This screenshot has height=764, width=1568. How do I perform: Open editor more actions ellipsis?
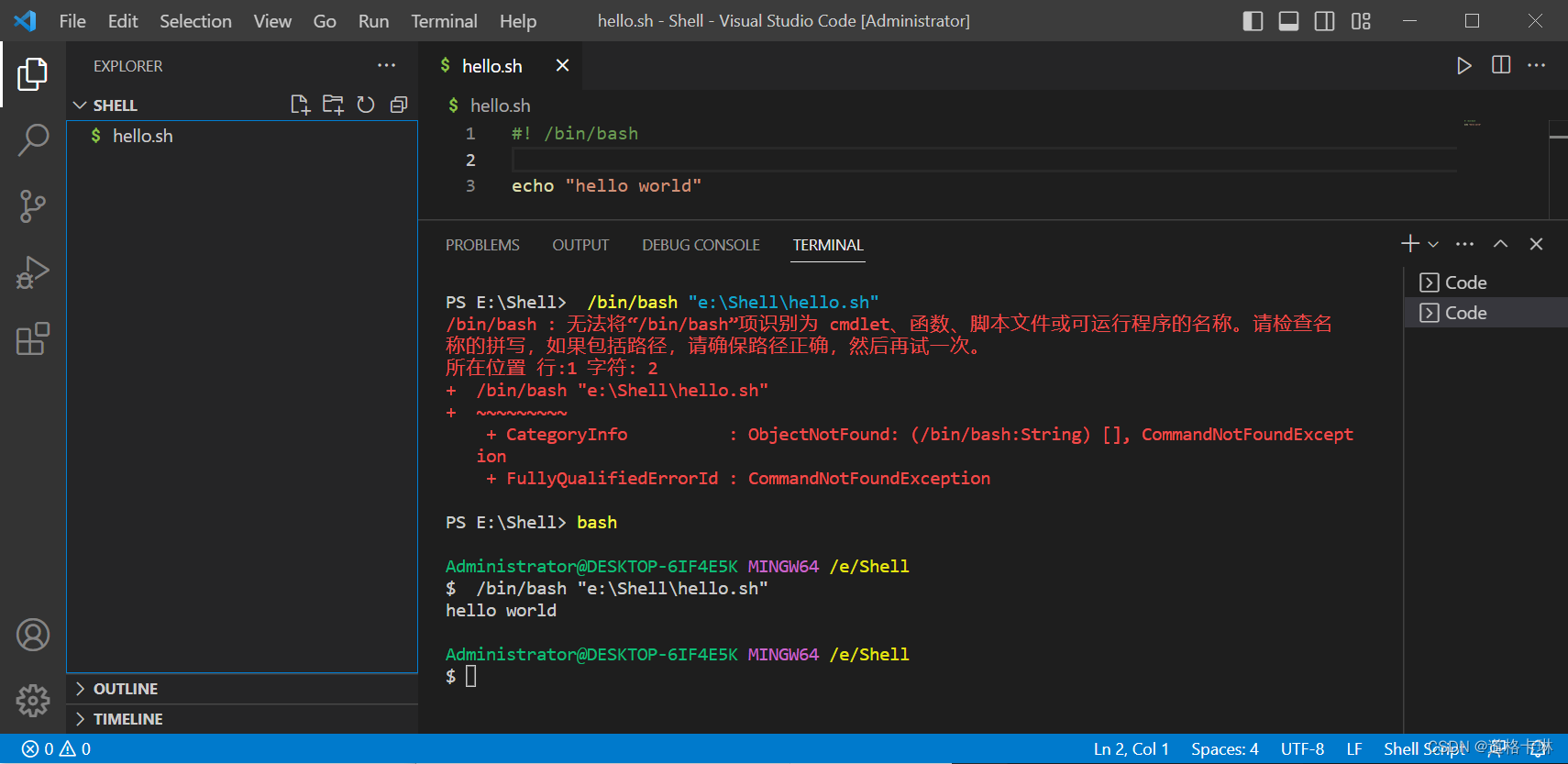pos(1537,65)
